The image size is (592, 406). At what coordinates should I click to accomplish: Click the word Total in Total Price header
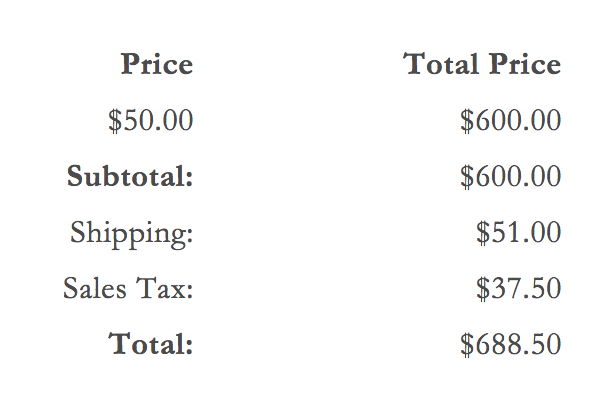[441, 64]
